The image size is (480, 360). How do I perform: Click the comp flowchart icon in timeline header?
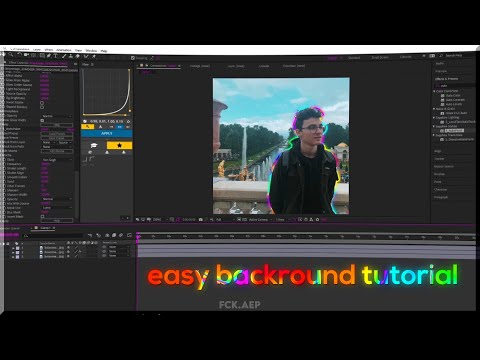90,235
